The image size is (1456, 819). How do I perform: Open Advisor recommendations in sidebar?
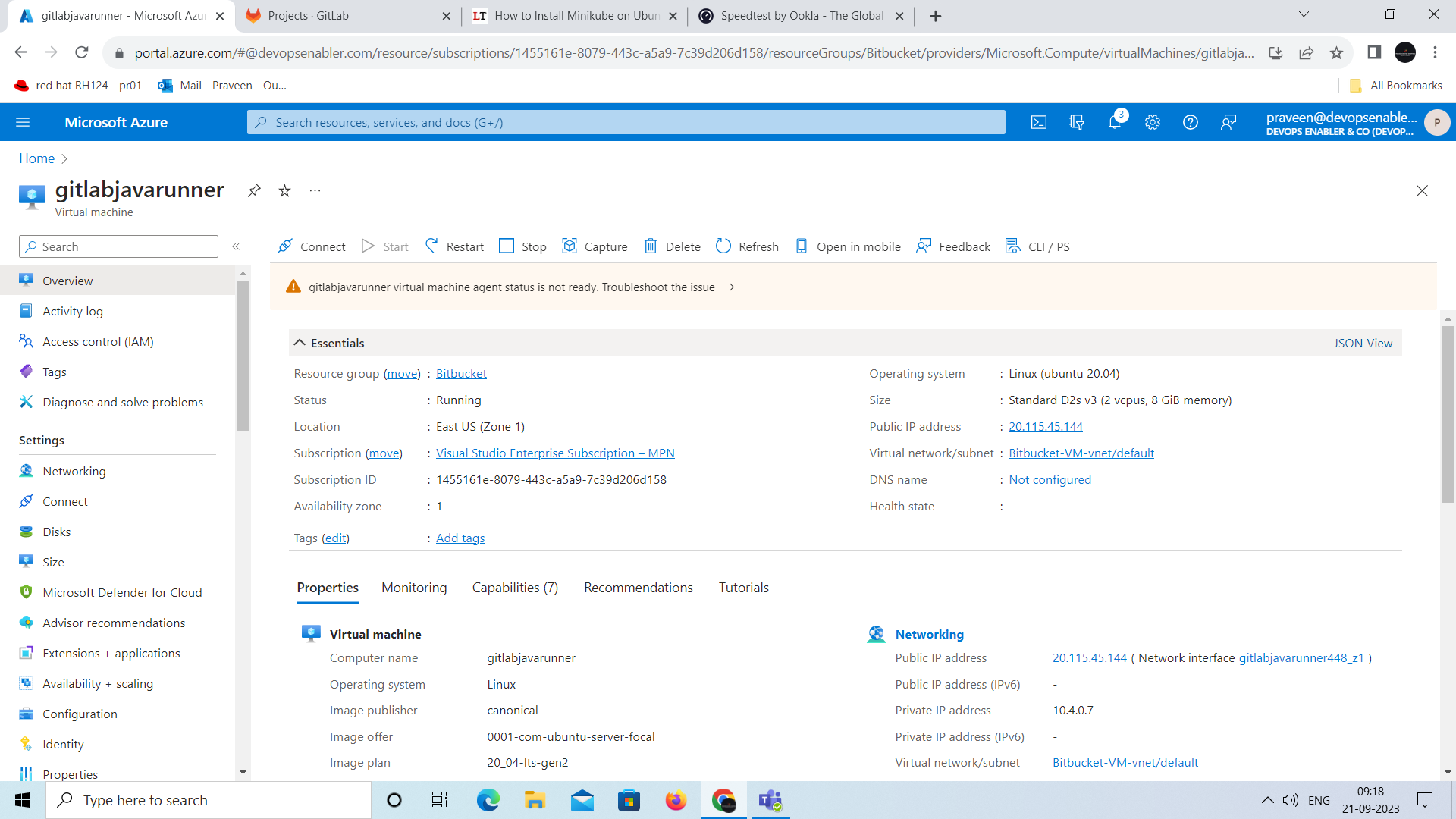pos(114,623)
